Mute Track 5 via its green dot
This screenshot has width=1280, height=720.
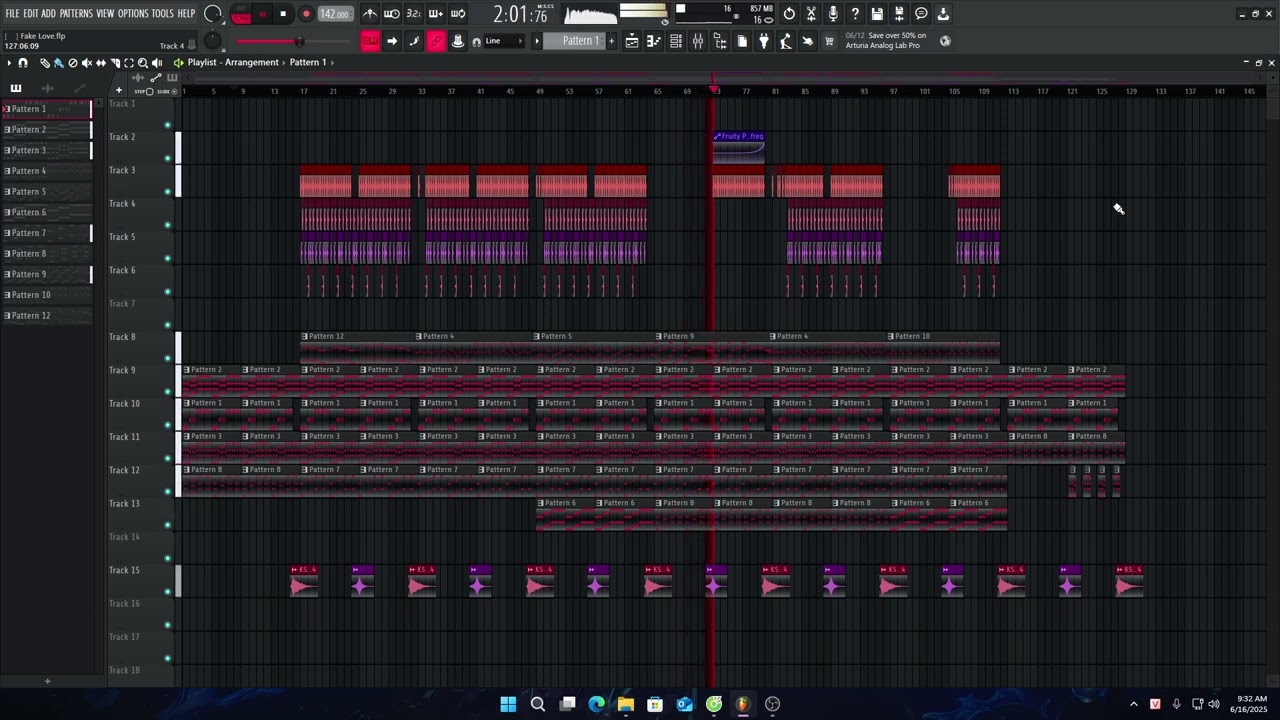click(x=167, y=259)
